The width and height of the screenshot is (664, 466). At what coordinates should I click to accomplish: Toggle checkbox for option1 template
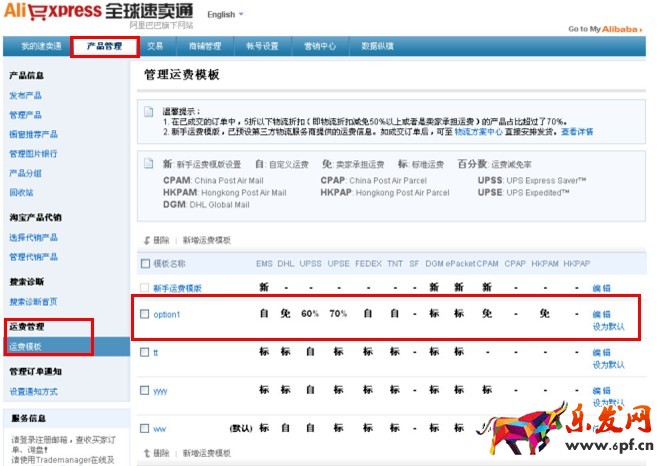click(x=144, y=314)
